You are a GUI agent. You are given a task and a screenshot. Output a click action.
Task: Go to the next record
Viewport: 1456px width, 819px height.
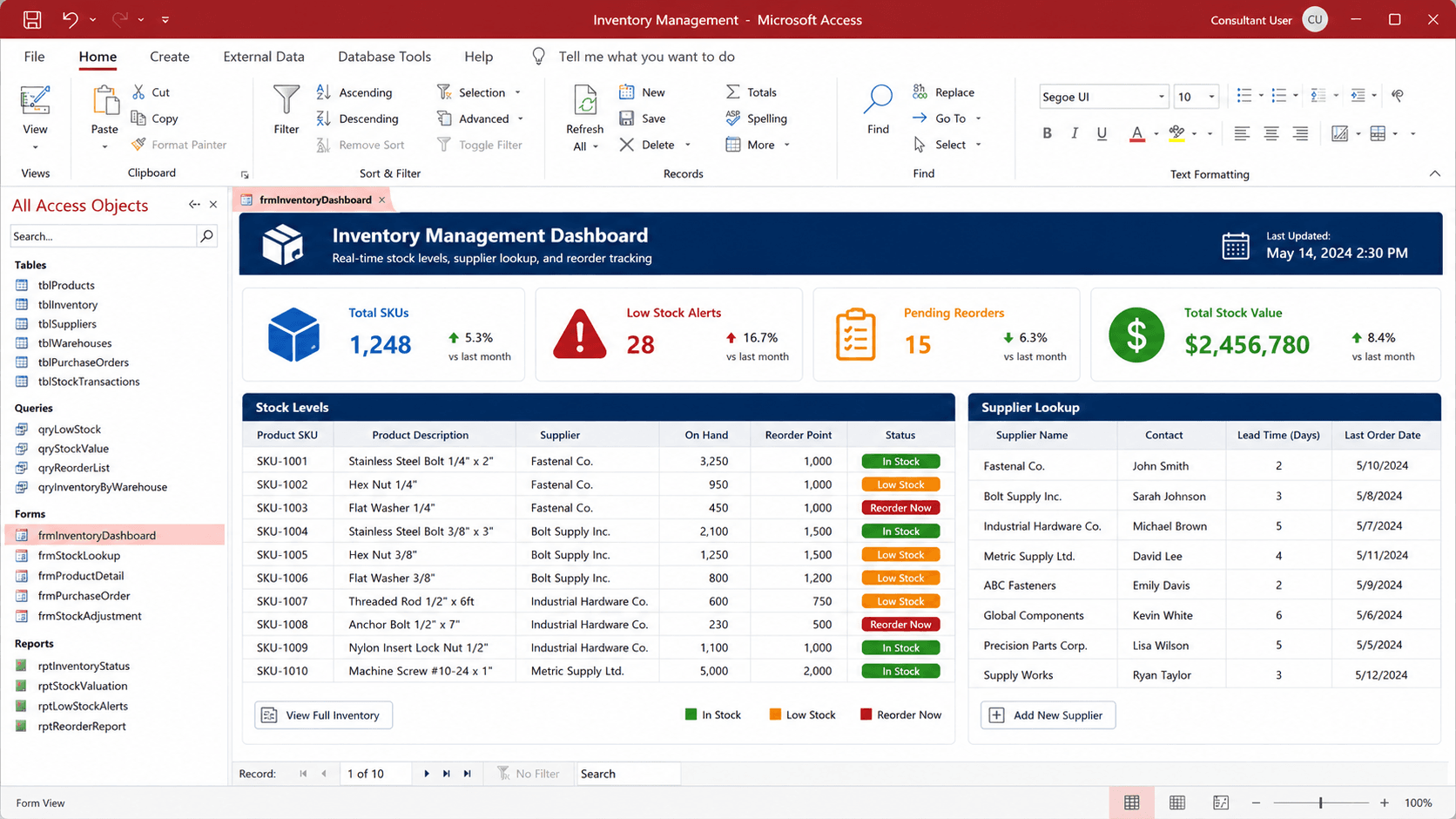pos(427,774)
